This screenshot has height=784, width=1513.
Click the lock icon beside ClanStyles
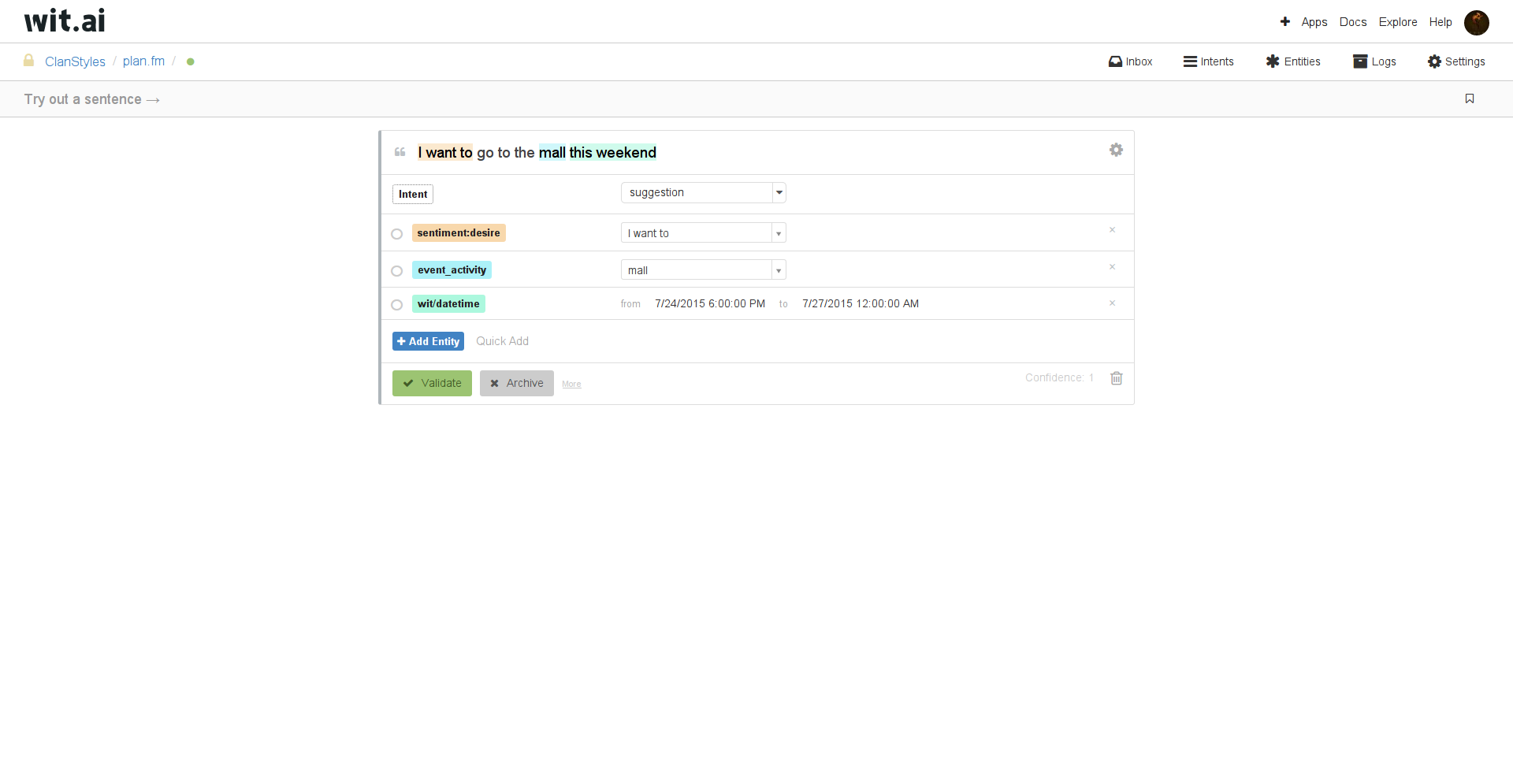(x=29, y=60)
